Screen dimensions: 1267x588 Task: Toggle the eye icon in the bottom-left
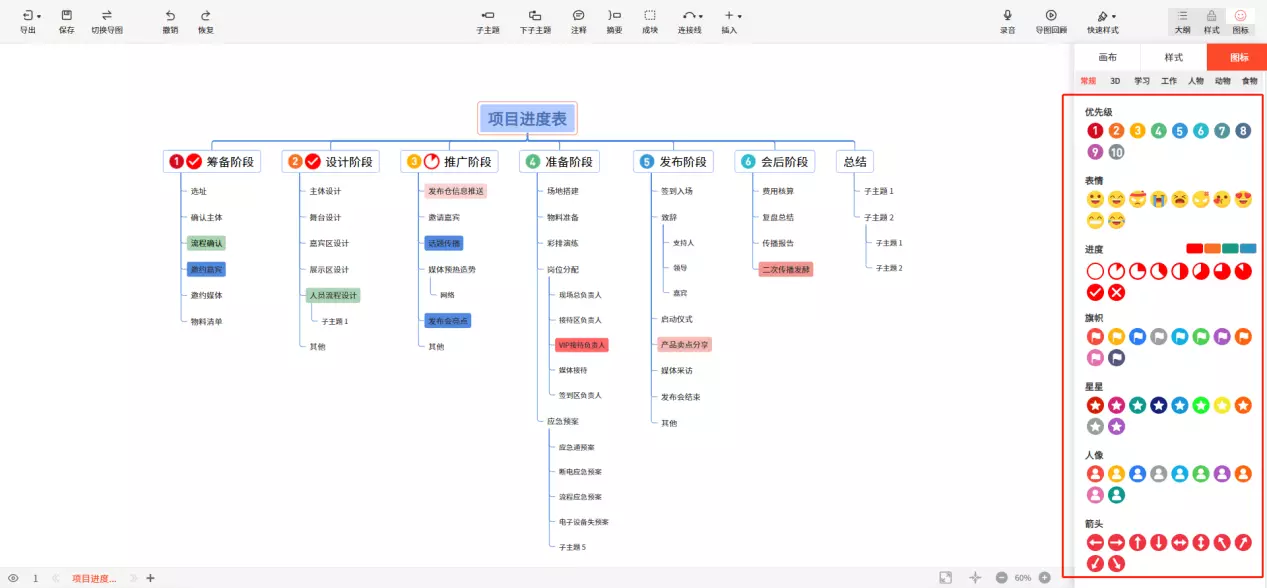(13, 578)
